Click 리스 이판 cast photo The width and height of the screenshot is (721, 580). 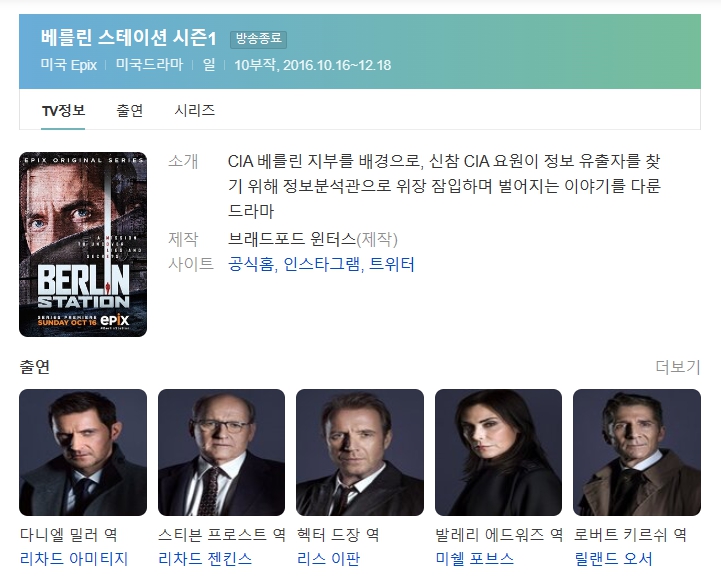pyautogui.click(x=360, y=453)
